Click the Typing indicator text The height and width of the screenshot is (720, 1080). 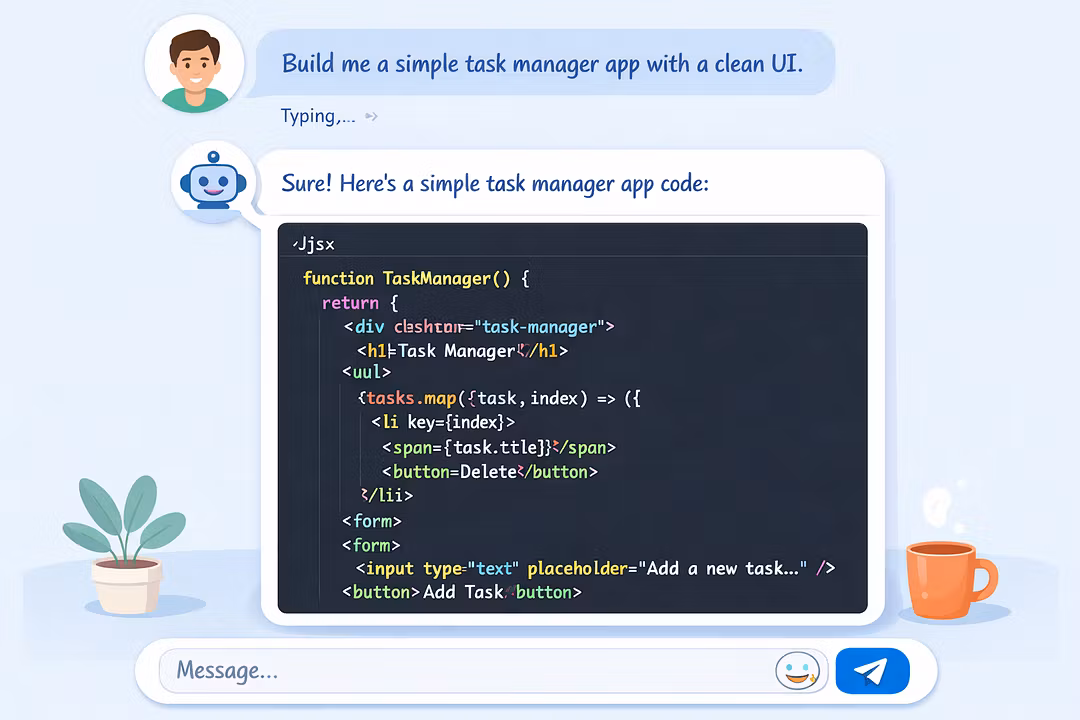pyautogui.click(x=317, y=116)
